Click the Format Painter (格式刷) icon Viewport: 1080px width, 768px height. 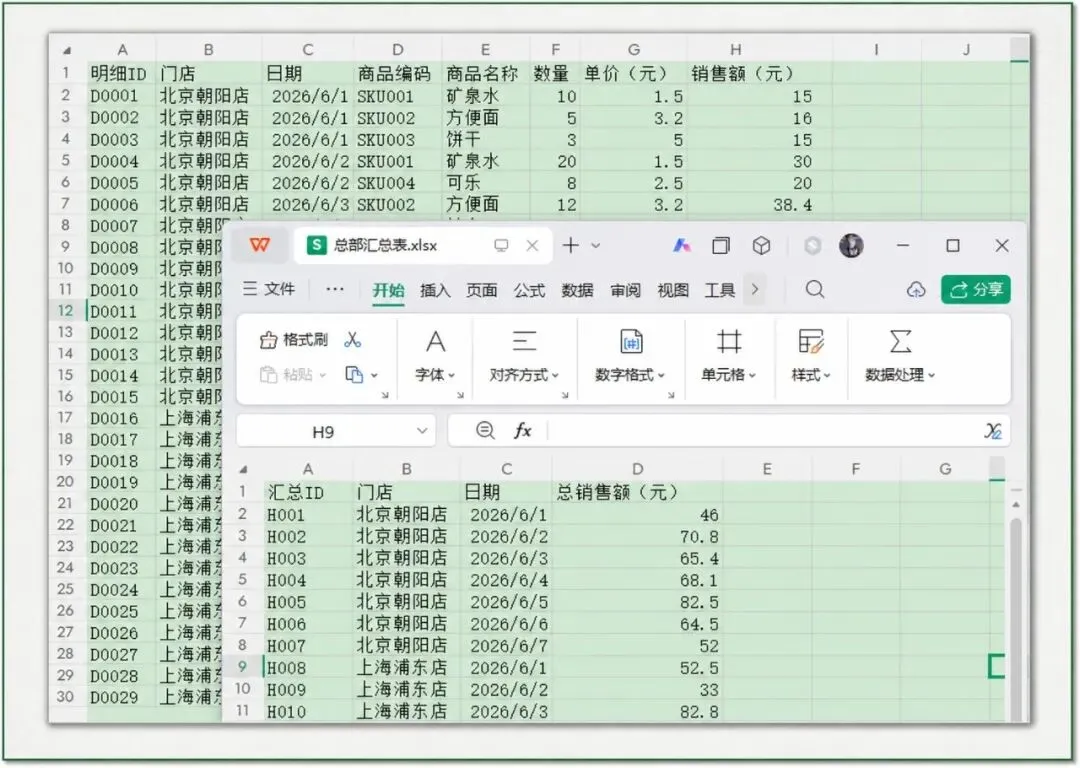[x=267, y=340]
